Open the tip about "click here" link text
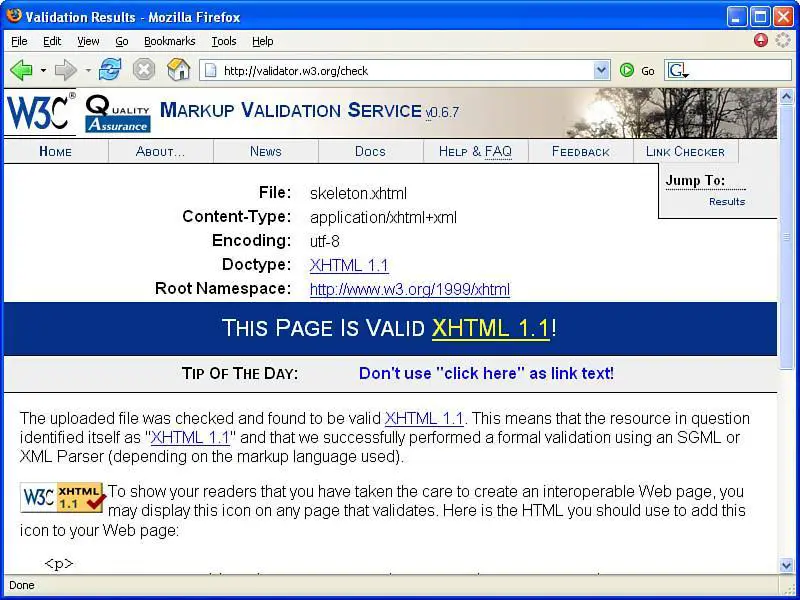The image size is (800, 600). click(x=486, y=373)
